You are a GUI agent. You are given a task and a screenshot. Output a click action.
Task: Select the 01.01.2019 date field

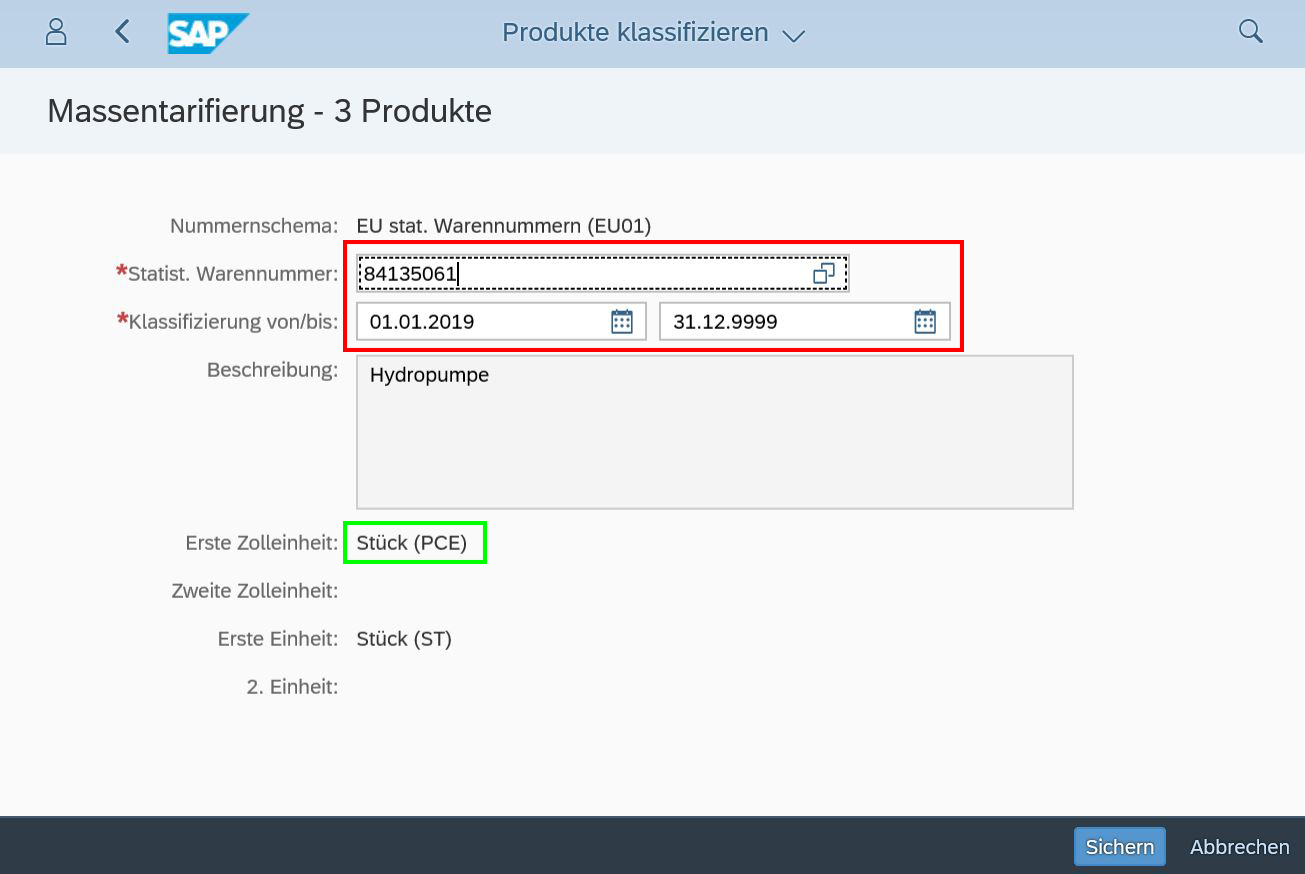click(480, 321)
